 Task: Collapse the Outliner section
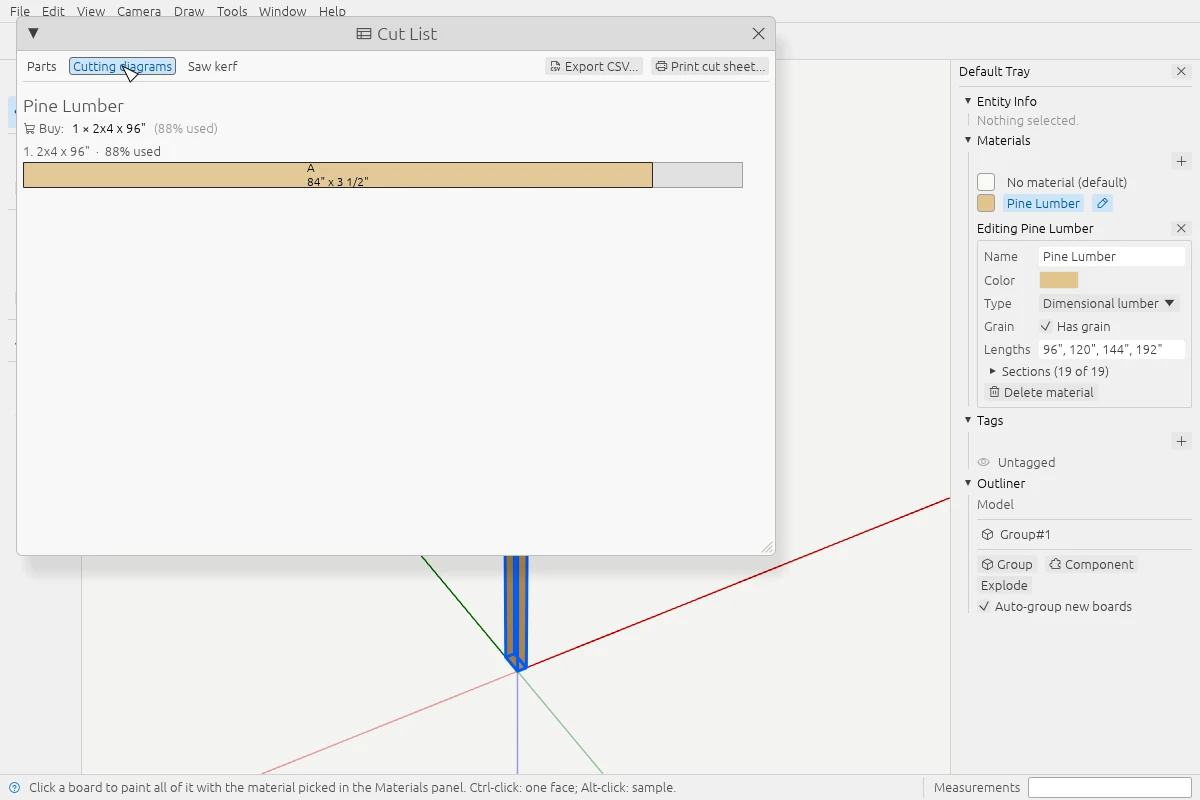click(968, 483)
